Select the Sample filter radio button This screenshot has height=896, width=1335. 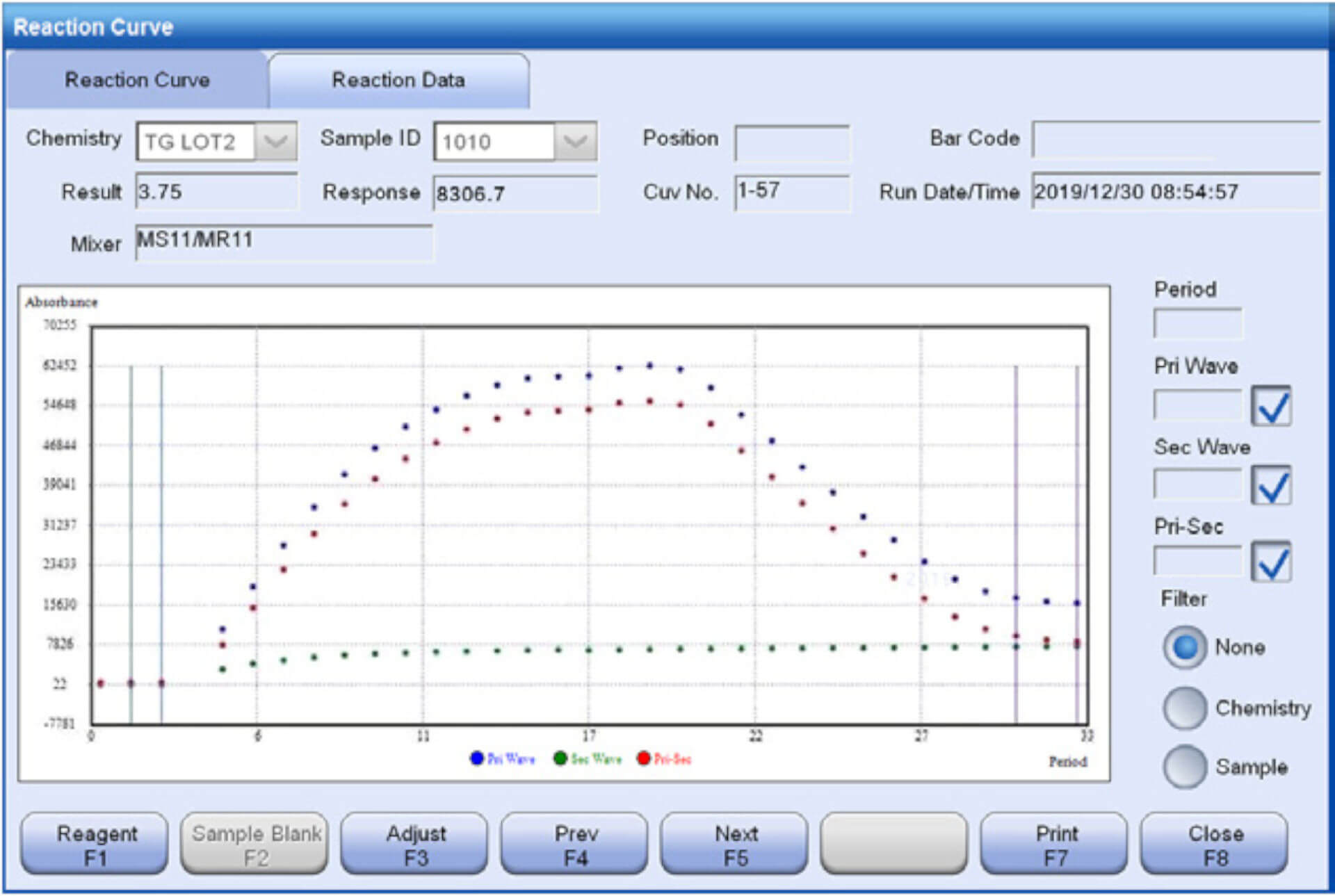click(1185, 767)
